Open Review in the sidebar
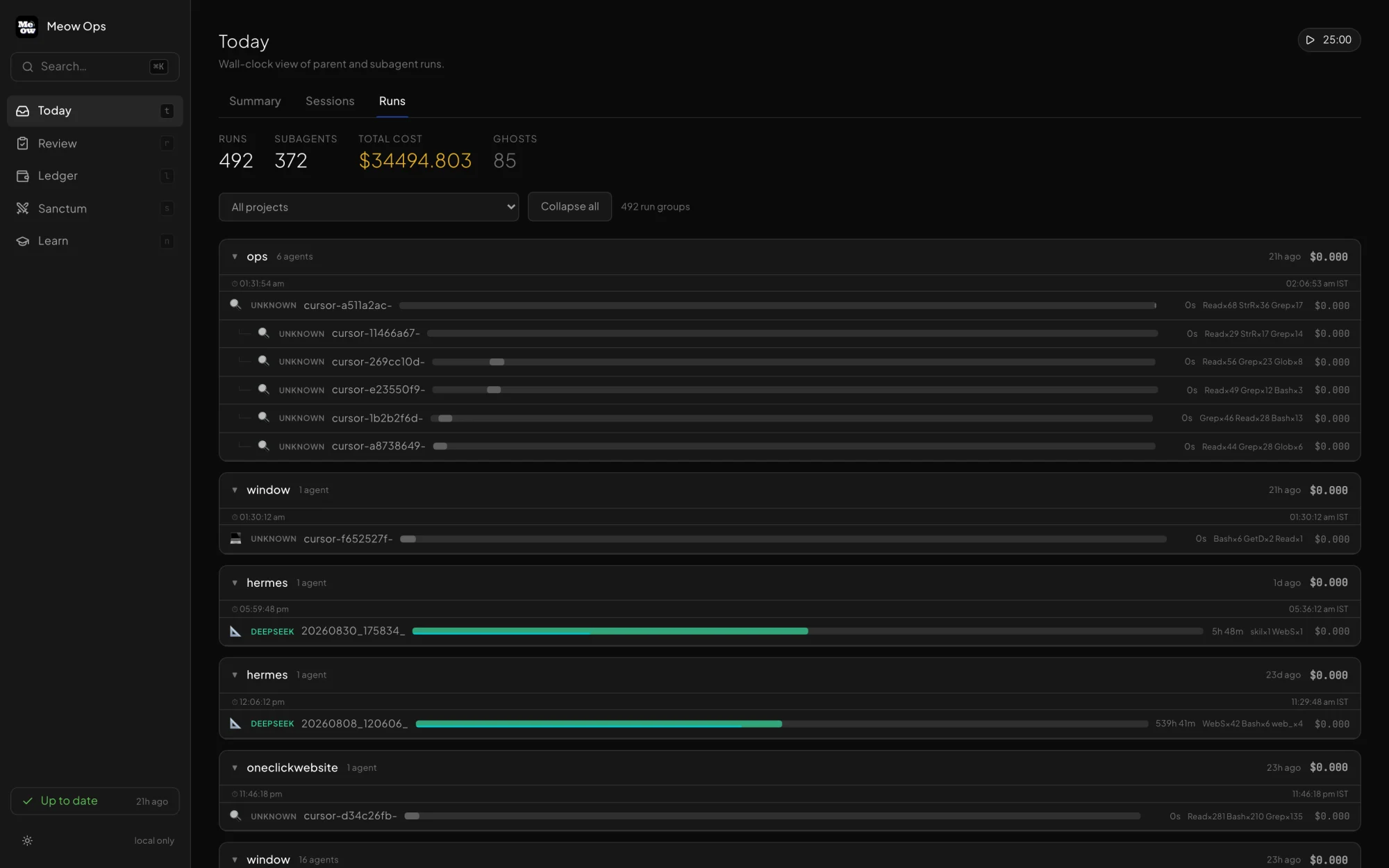 point(95,144)
